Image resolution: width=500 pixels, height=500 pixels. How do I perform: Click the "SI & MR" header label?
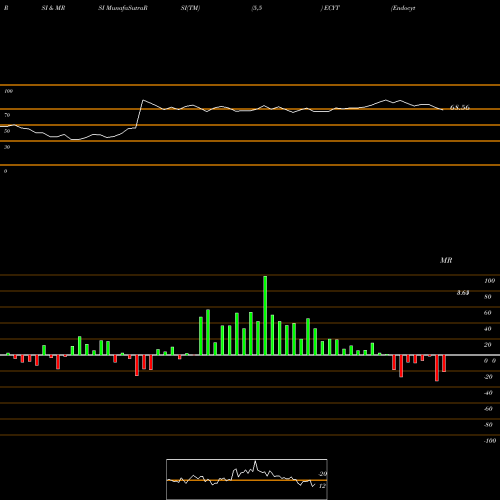[x=53, y=8]
